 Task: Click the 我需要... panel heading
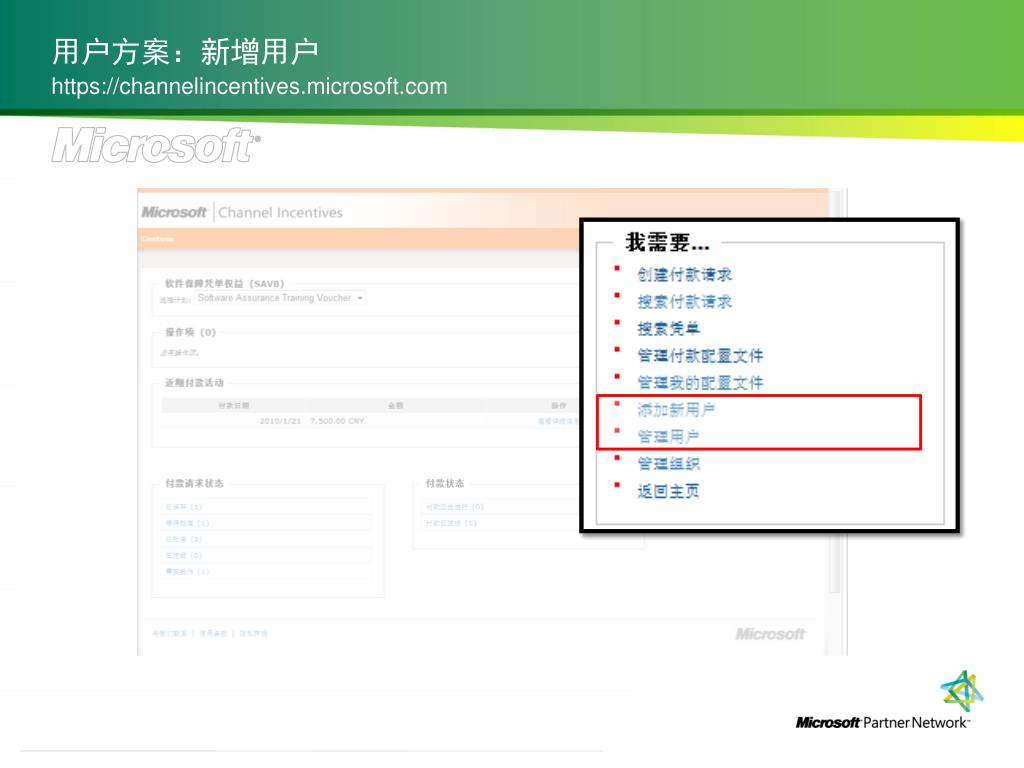667,242
